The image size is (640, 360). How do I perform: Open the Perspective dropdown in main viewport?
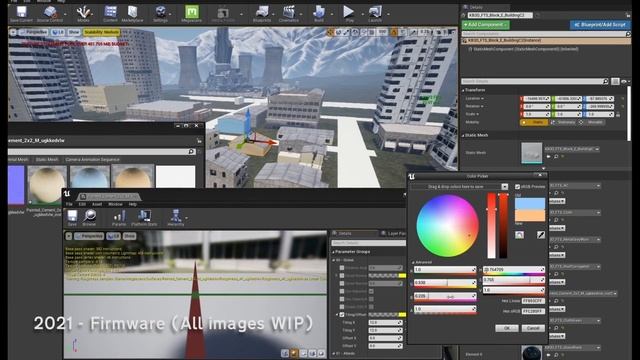click(34, 32)
